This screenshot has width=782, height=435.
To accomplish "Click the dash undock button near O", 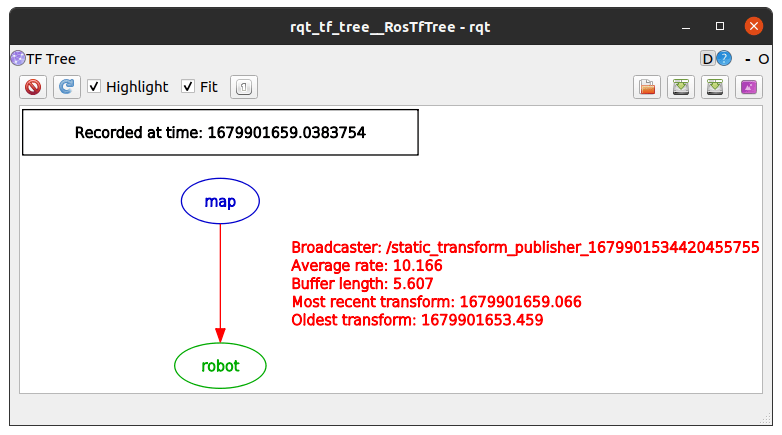I will 748,59.
